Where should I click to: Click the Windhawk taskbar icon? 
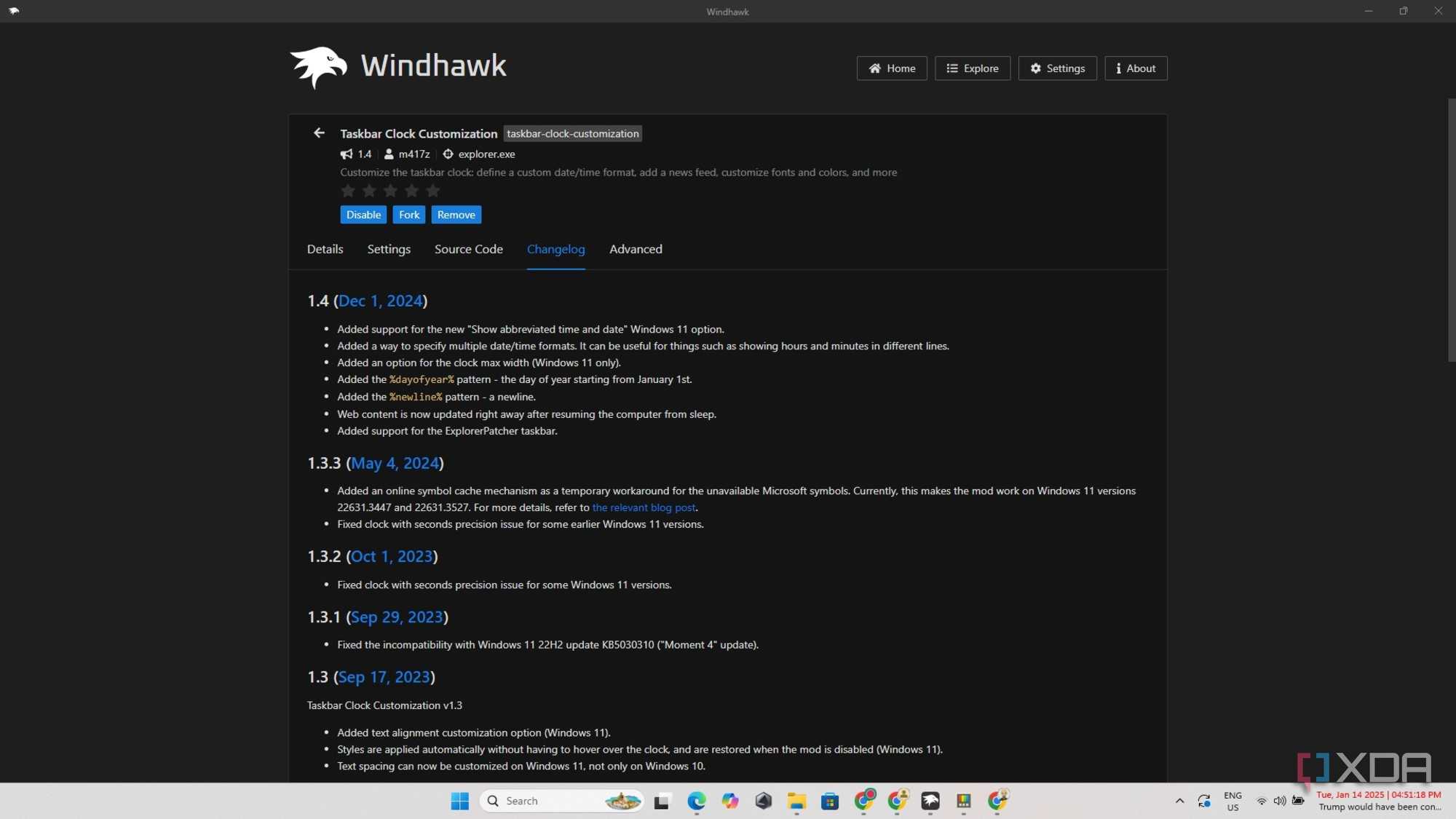pos(930,801)
